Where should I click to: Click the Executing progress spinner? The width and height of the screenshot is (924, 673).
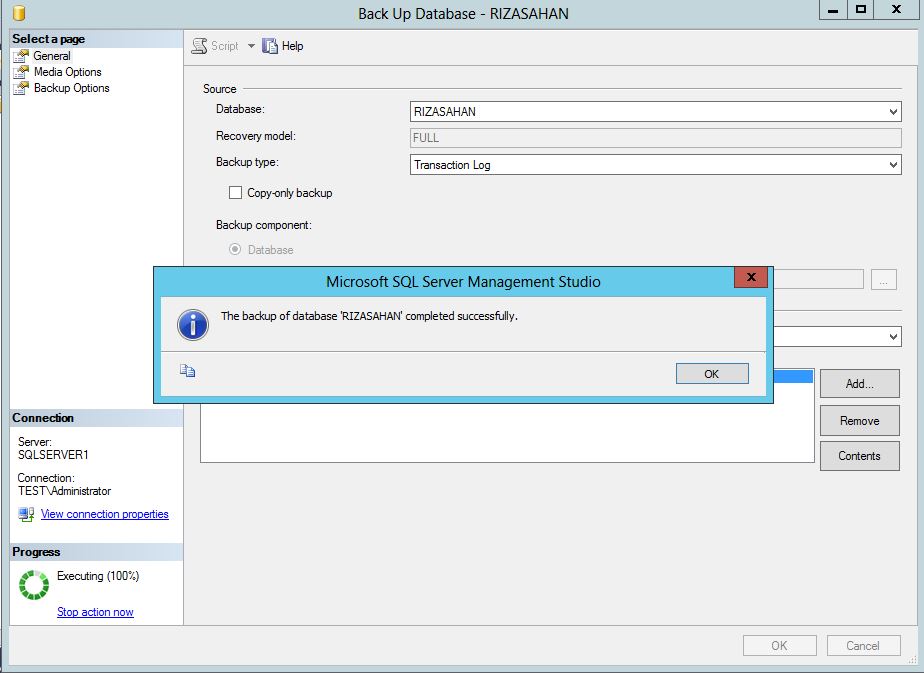(x=34, y=585)
